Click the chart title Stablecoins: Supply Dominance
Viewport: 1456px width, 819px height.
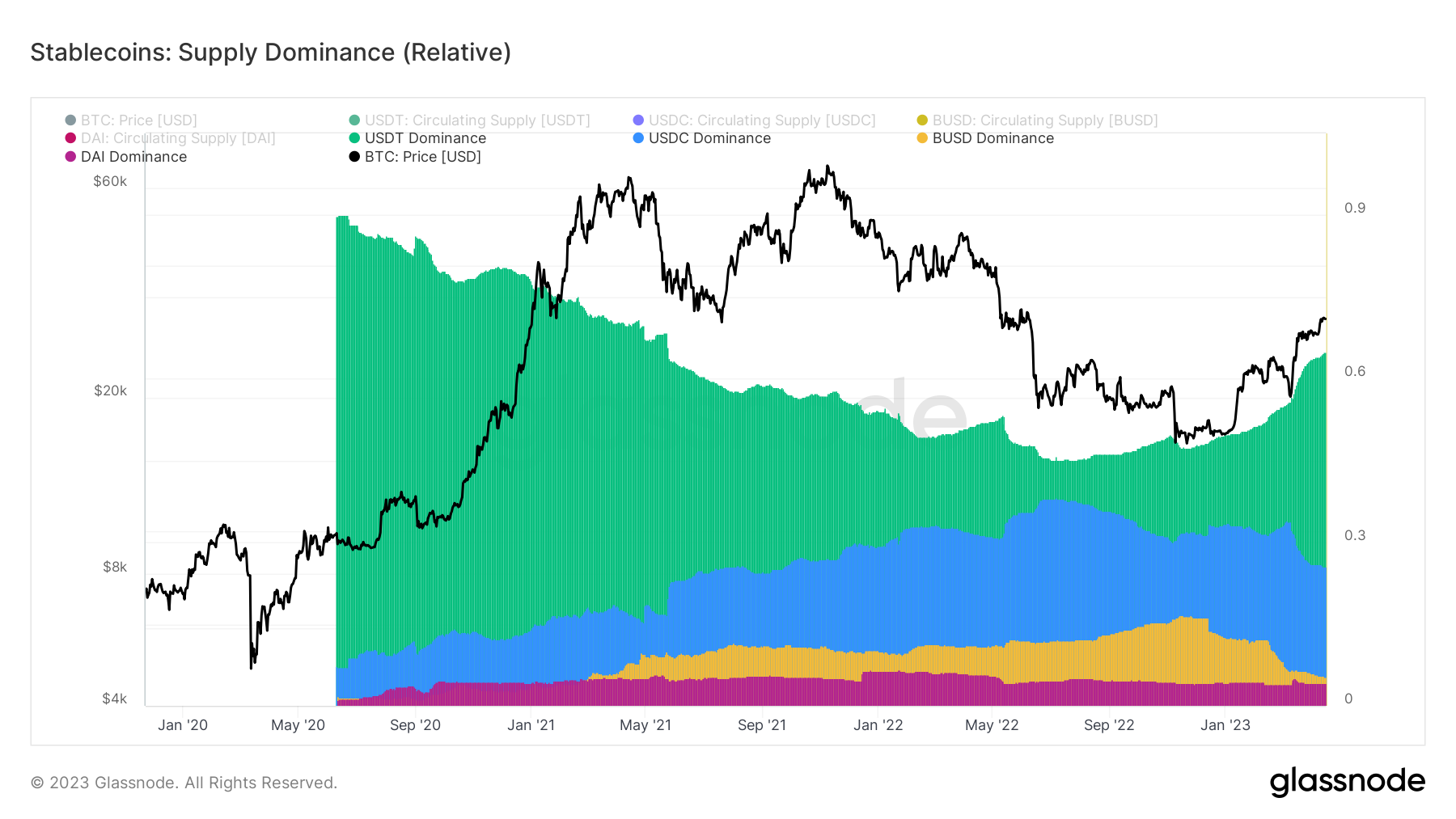click(x=270, y=53)
